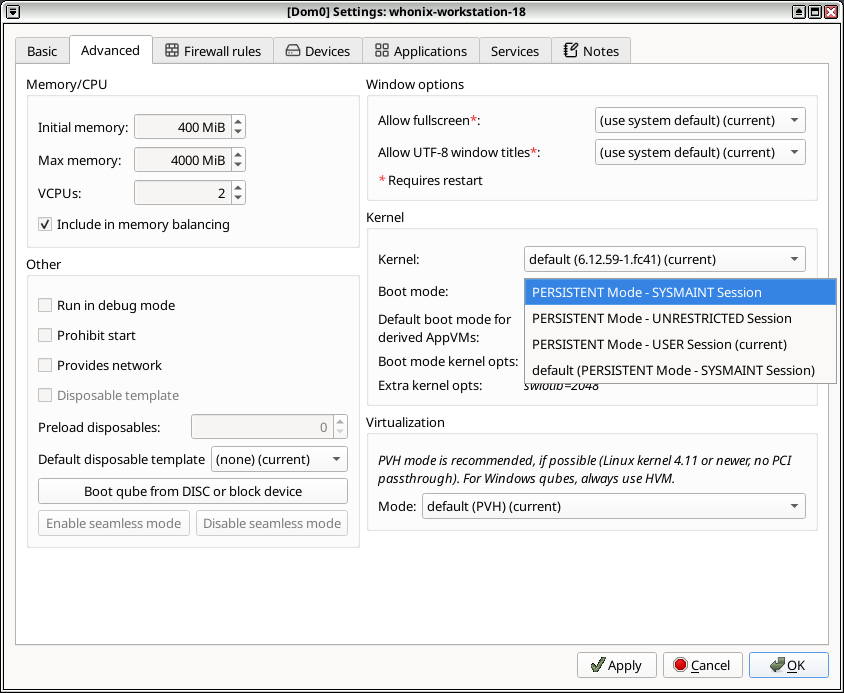Image resolution: width=844 pixels, height=693 pixels.
Task: Click the window menu icon in title bar
Action: pos(13,11)
